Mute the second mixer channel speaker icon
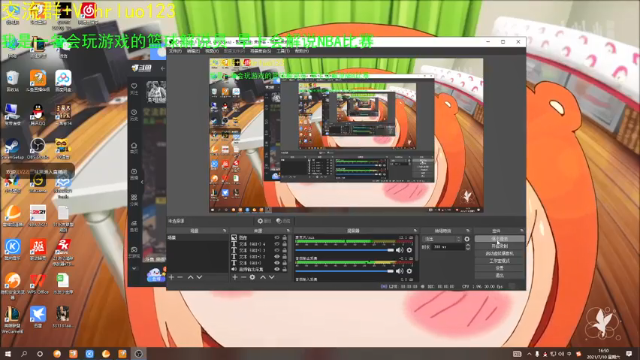640x360 pixels. click(x=400, y=271)
